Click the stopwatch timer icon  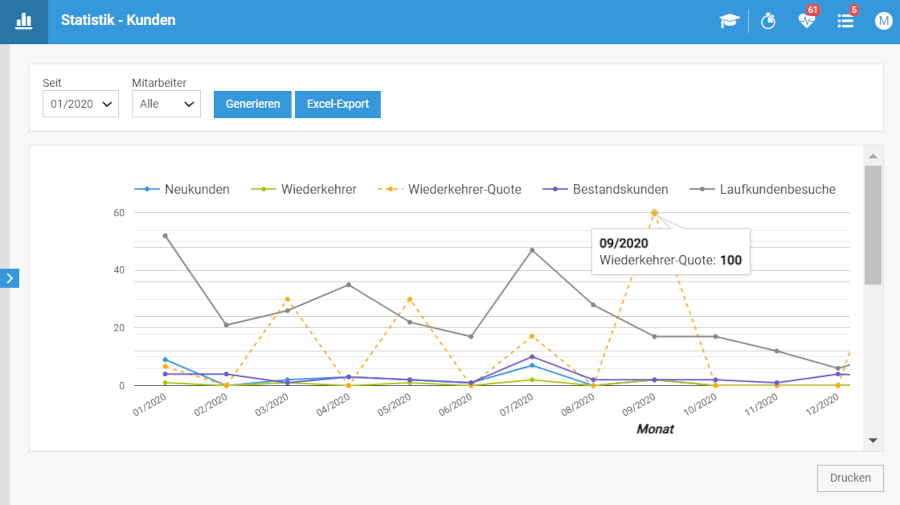point(768,21)
